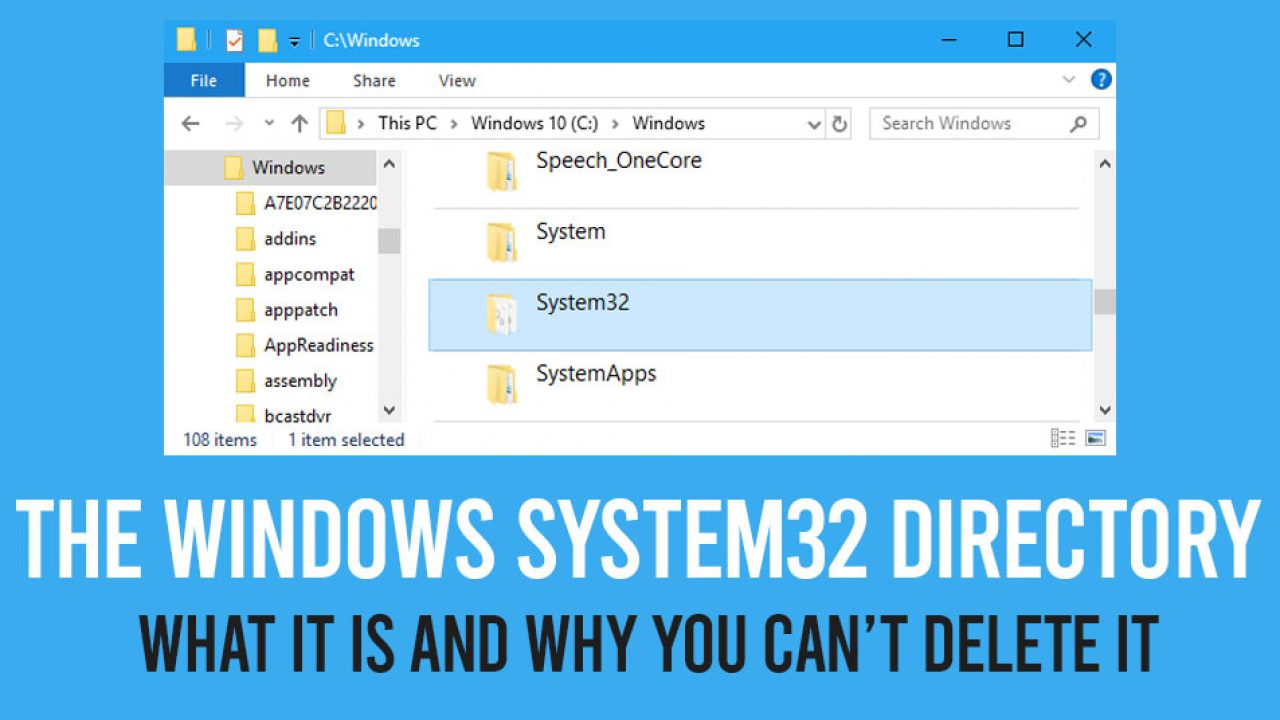Click the New folder quick access icon
Image resolution: width=1280 pixels, height=720 pixels.
(x=267, y=40)
